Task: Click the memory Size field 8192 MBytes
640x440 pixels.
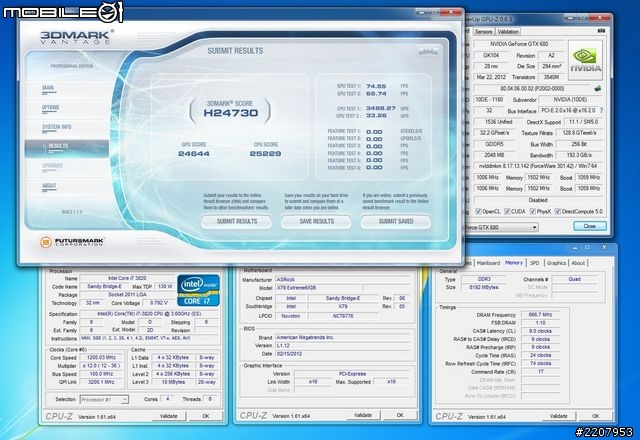Action: (484, 287)
